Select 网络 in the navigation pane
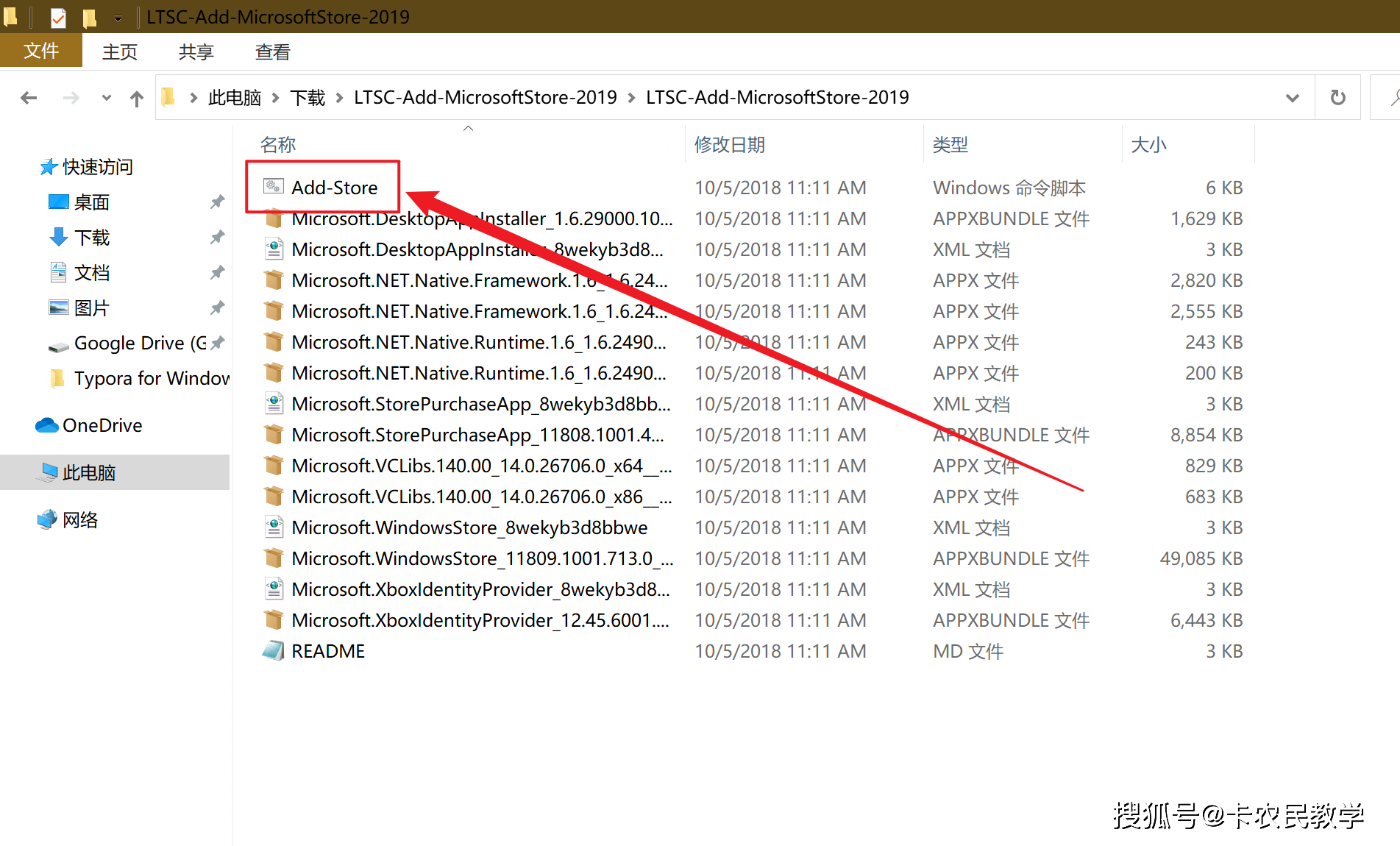The image size is (1400, 846). point(79,520)
